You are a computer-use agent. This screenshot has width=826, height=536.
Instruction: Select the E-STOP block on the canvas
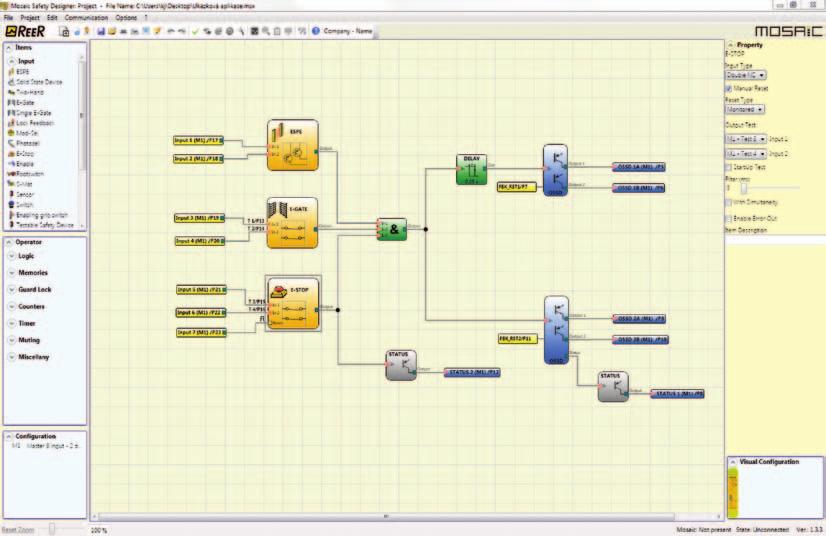pyautogui.click(x=293, y=304)
